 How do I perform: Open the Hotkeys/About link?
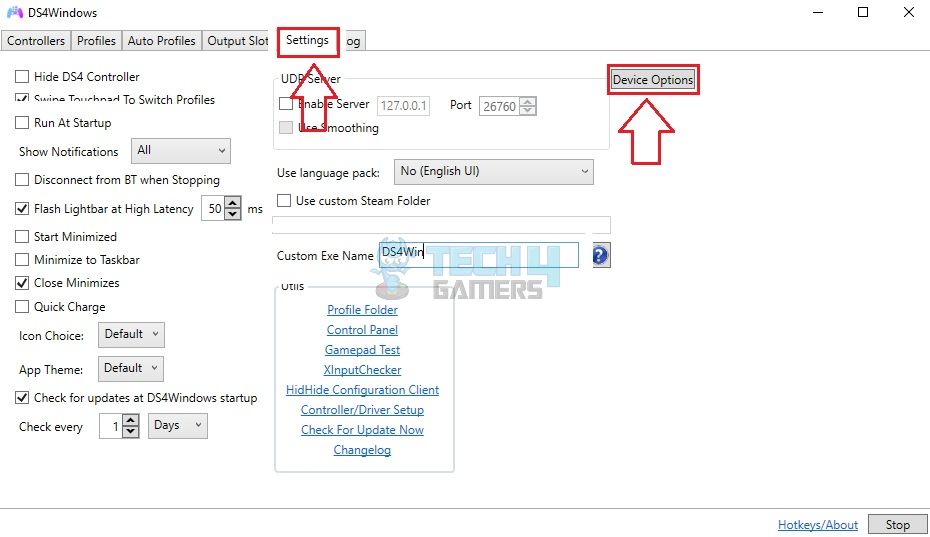pos(817,525)
